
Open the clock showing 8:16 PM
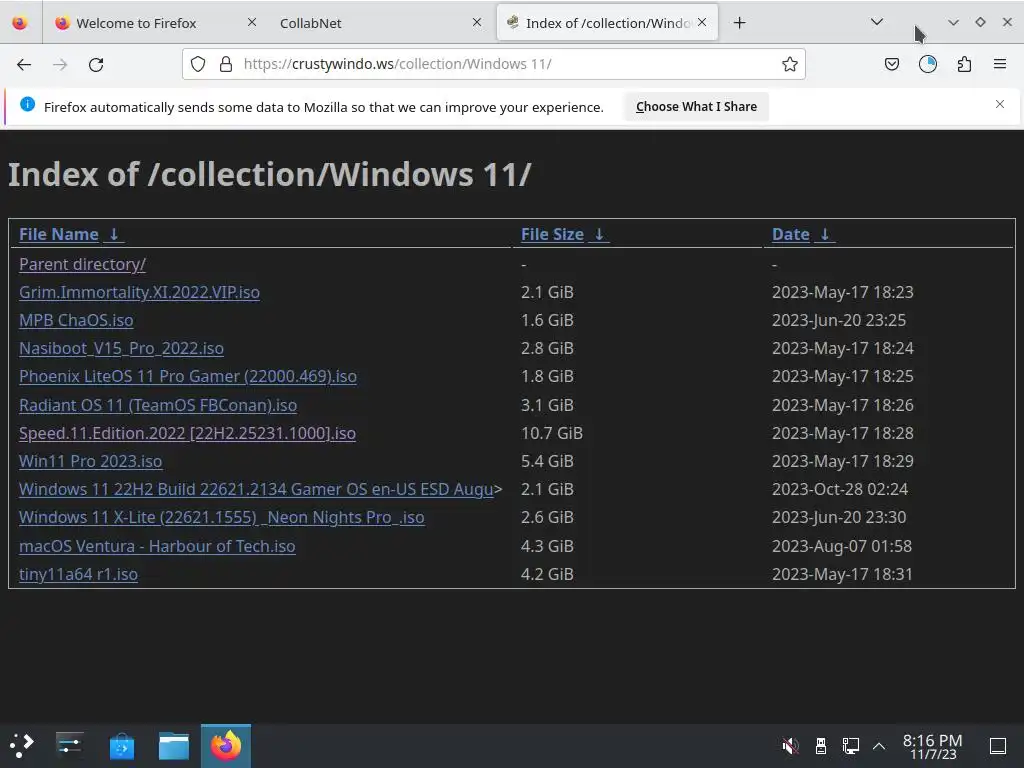tap(933, 746)
